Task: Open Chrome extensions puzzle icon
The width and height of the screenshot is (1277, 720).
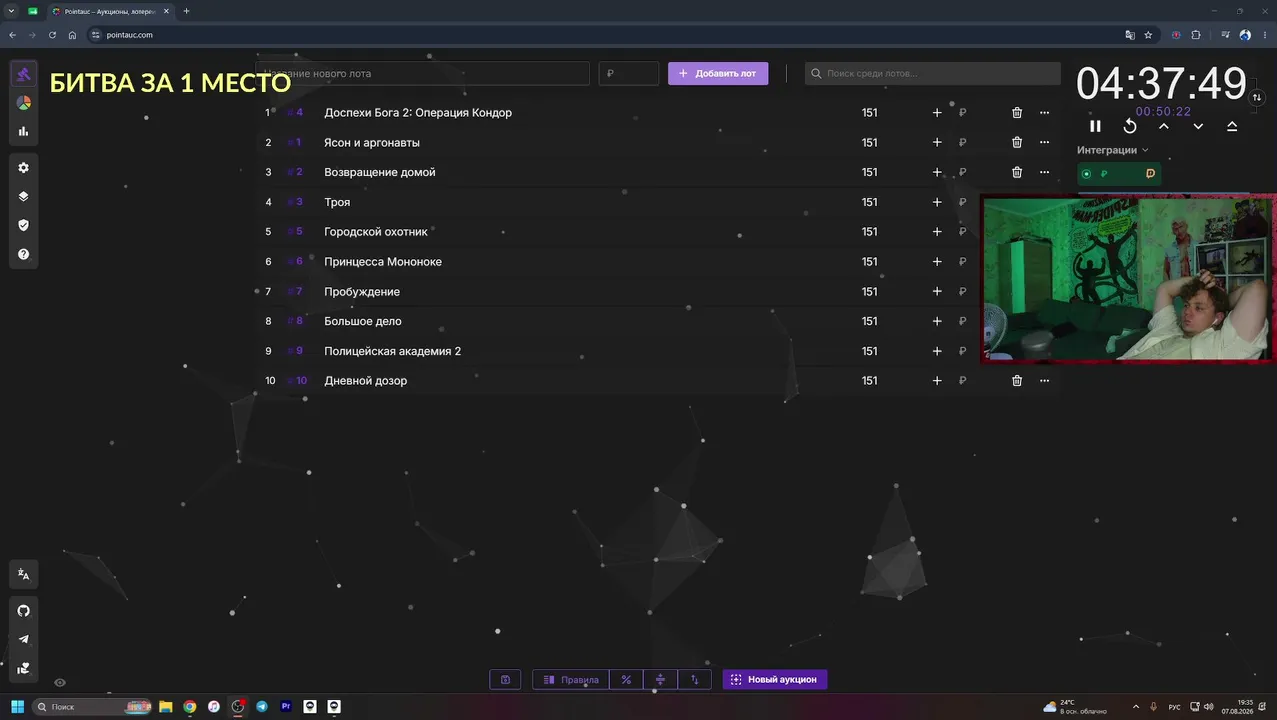Action: coord(1196,35)
